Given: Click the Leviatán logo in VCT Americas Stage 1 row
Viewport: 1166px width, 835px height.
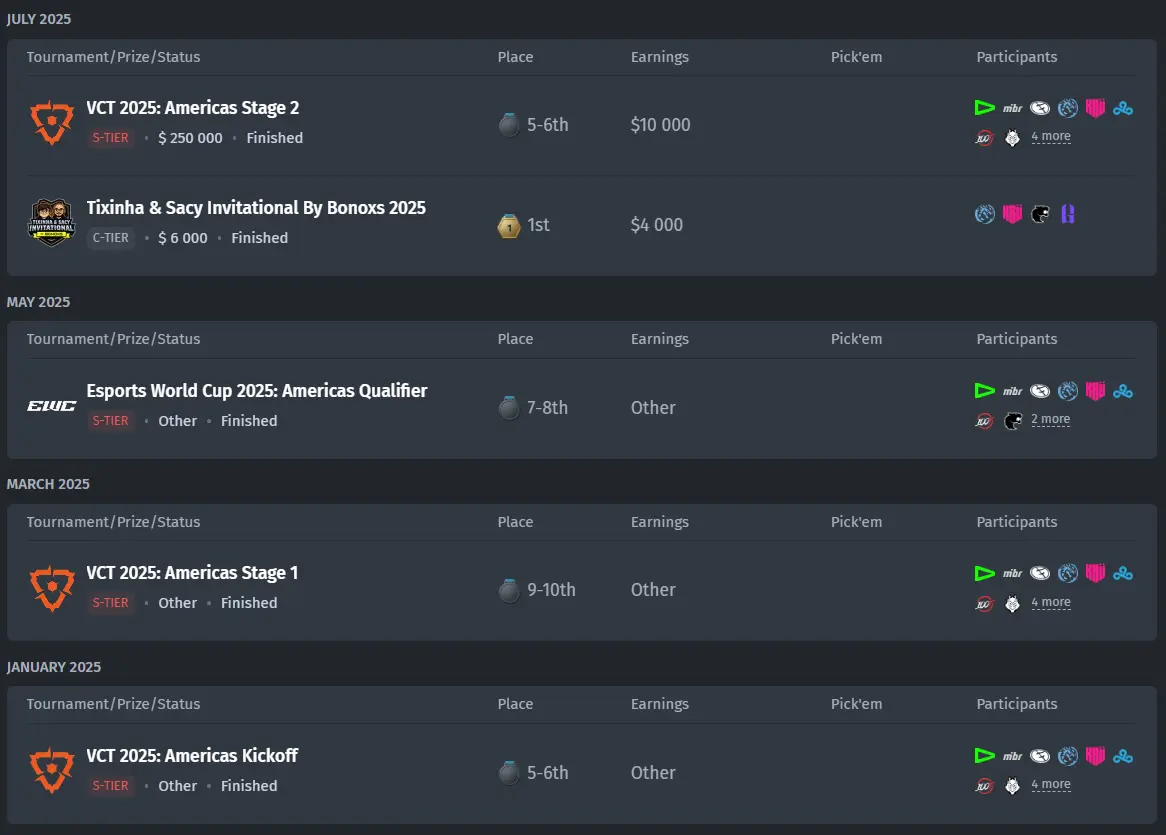Looking at the screenshot, I should (1068, 573).
